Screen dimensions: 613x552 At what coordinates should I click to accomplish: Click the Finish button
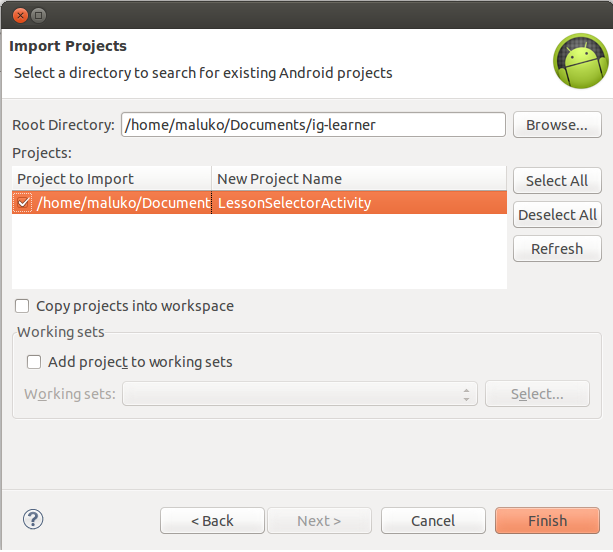pos(547,521)
